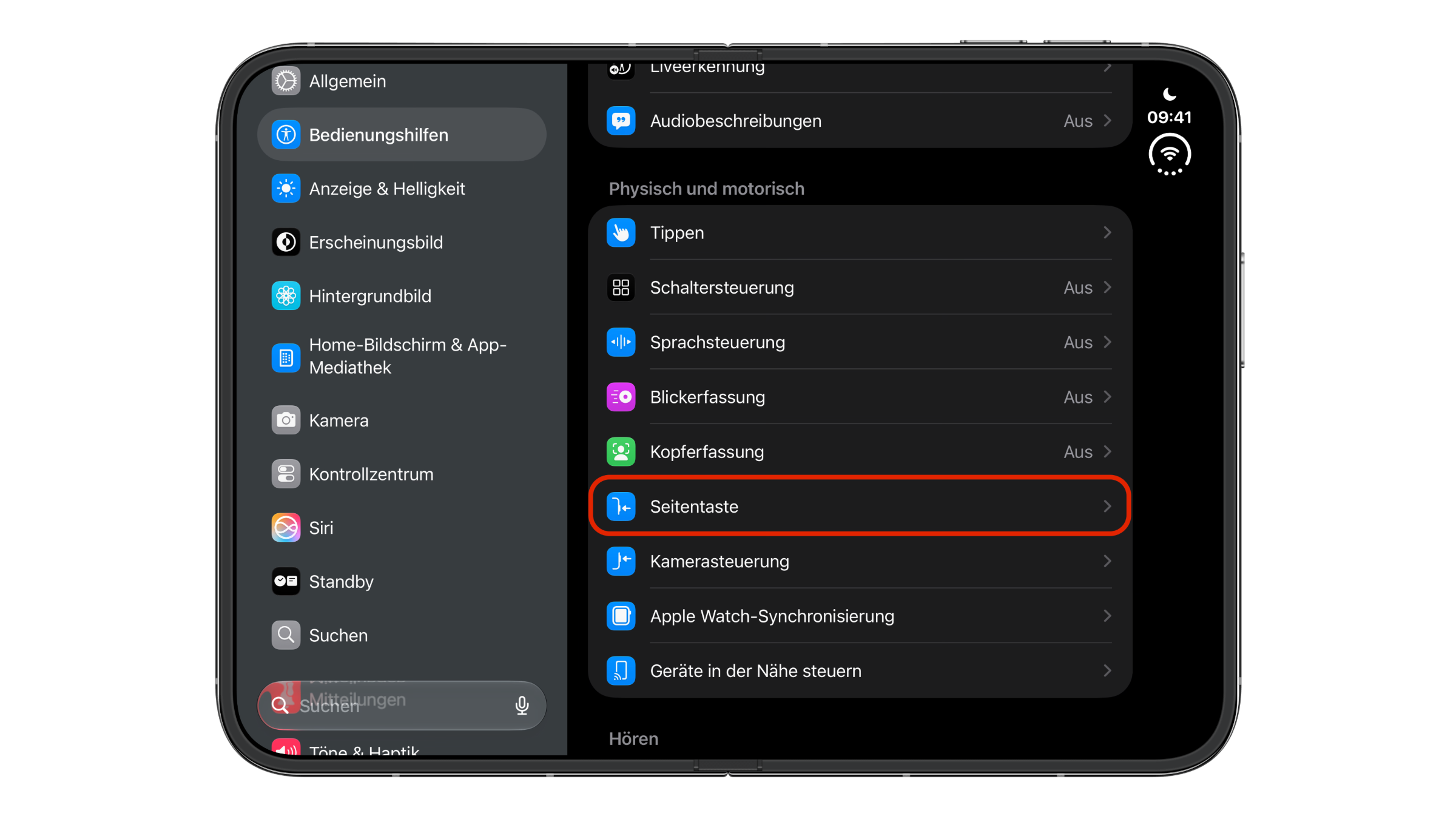Select Allgemein in the sidebar
Viewport: 1456px width, 819px height.
click(402, 81)
